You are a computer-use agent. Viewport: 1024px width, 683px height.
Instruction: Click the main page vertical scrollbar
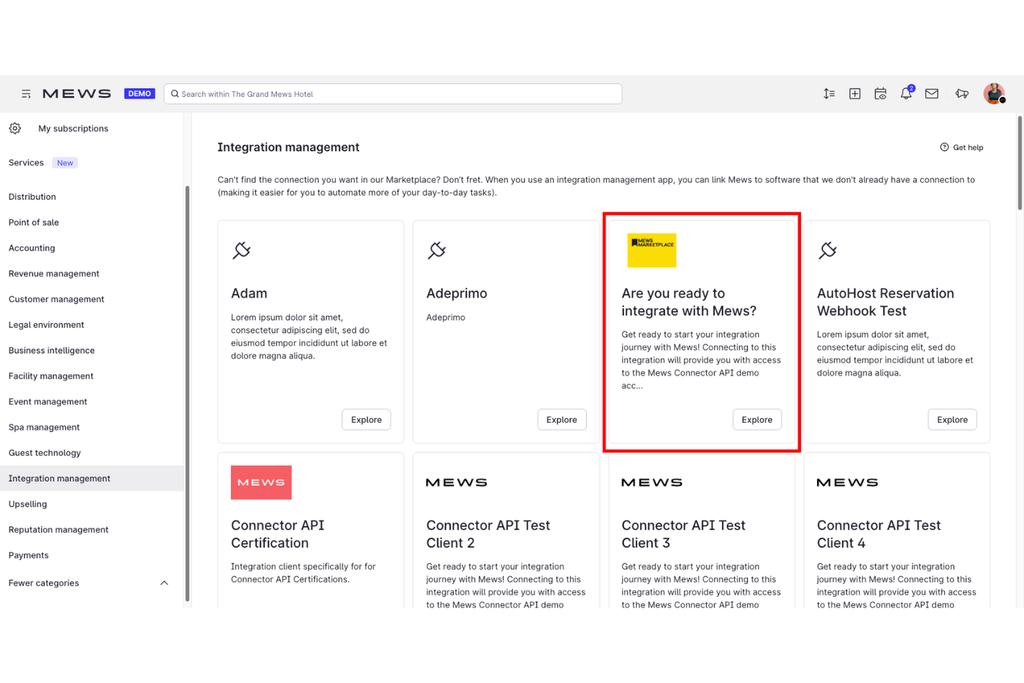[1019, 163]
